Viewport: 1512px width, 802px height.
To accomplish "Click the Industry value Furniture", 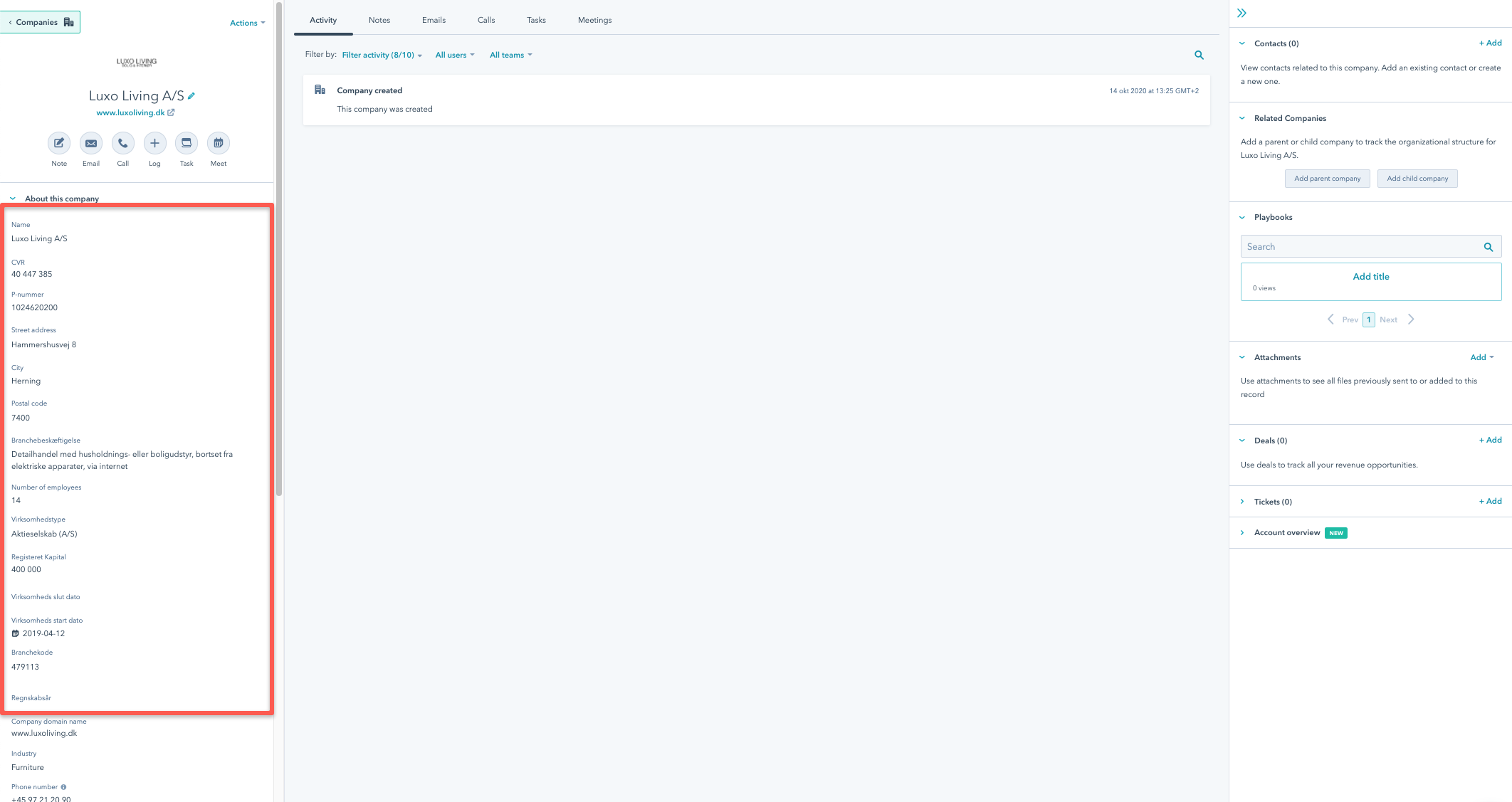I will pos(28,767).
